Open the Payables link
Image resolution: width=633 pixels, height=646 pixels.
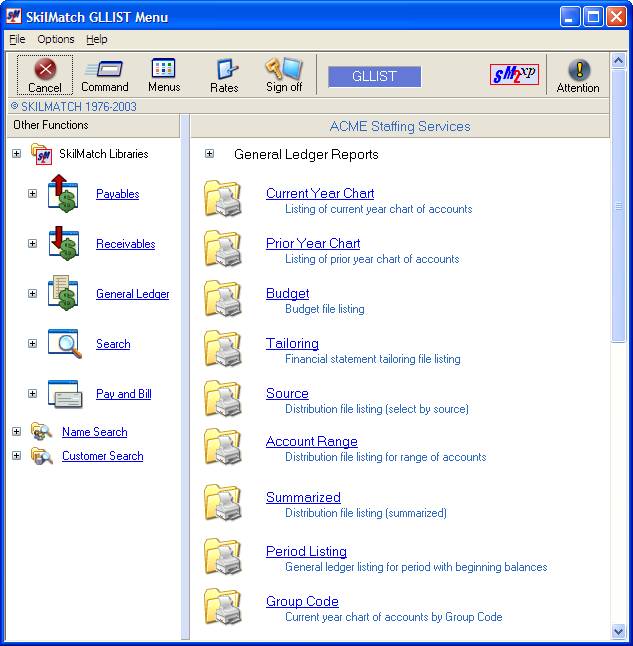117,194
